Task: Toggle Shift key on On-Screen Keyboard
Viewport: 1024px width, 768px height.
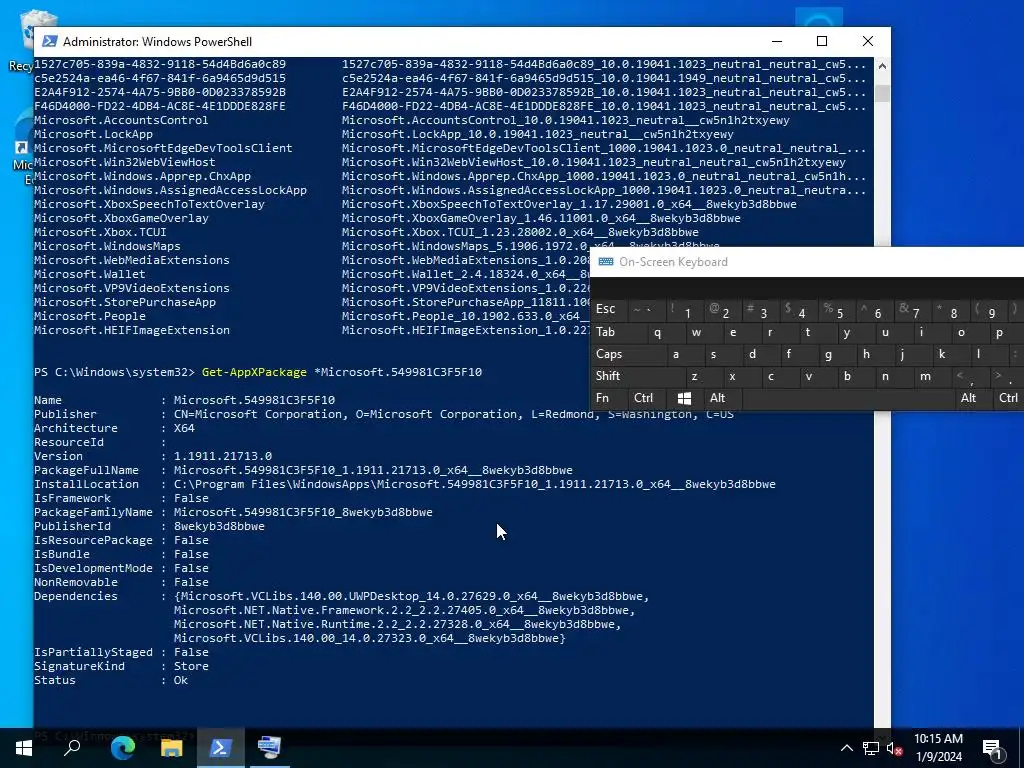Action: [x=632, y=377]
